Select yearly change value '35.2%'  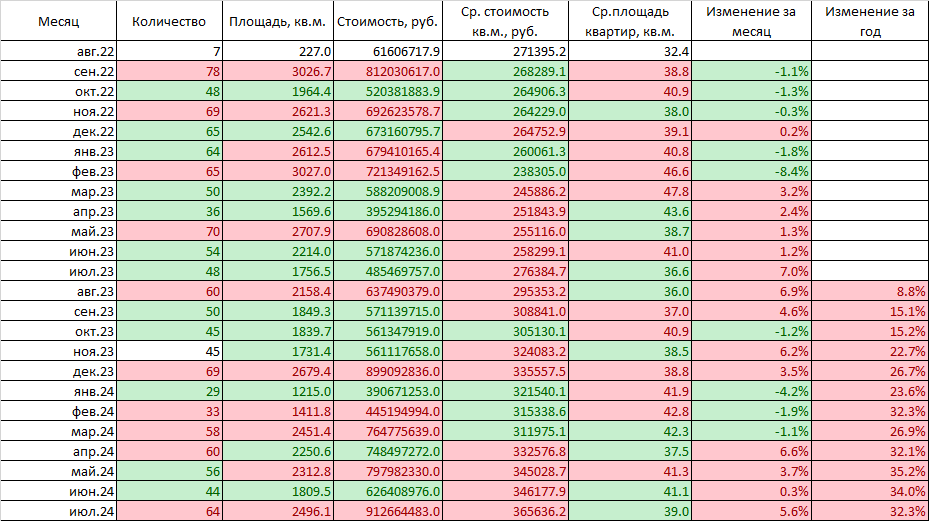[870, 471]
